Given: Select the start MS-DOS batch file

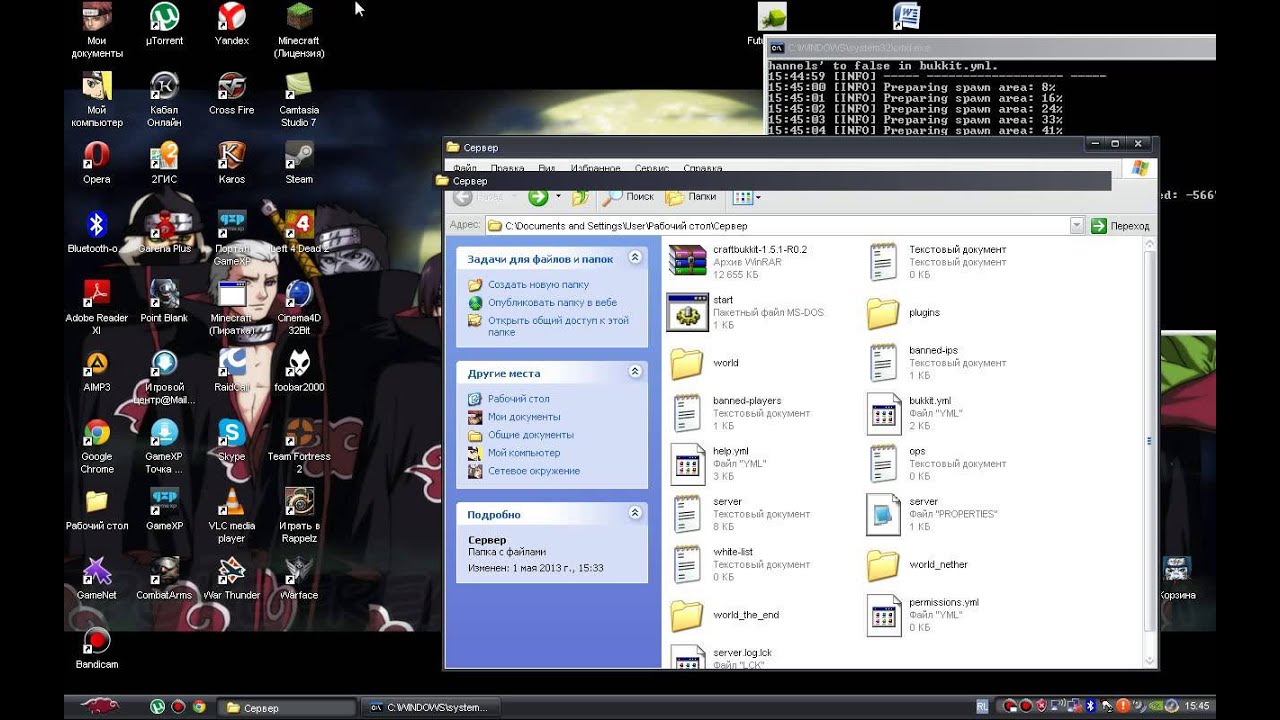Looking at the screenshot, I should click(x=747, y=312).
